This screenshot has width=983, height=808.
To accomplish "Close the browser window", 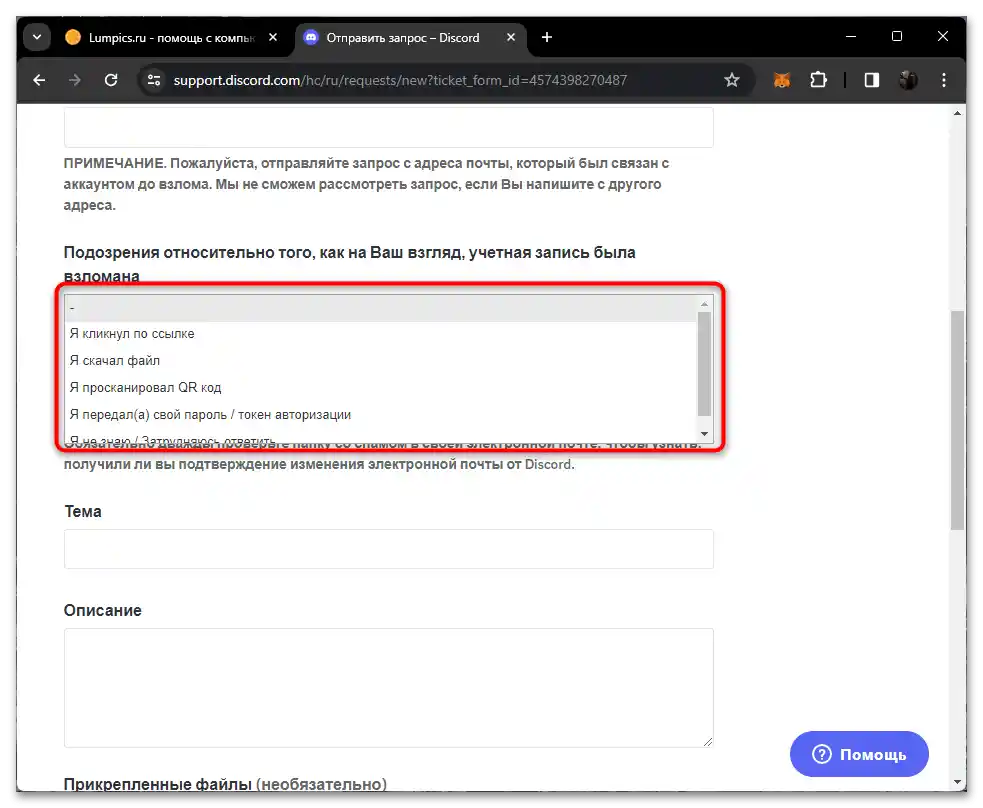I will 943,37.
